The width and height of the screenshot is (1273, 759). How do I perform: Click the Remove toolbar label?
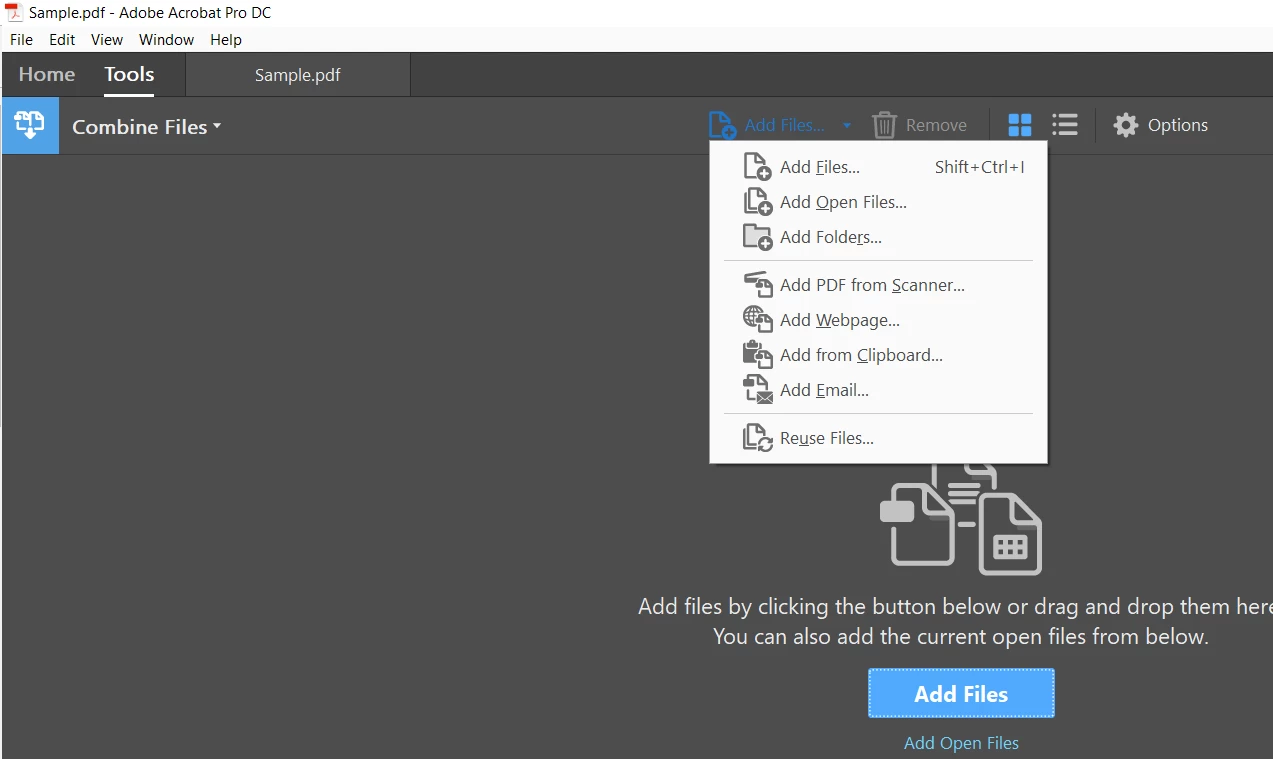pyautogui.click(x=936, y=125)
